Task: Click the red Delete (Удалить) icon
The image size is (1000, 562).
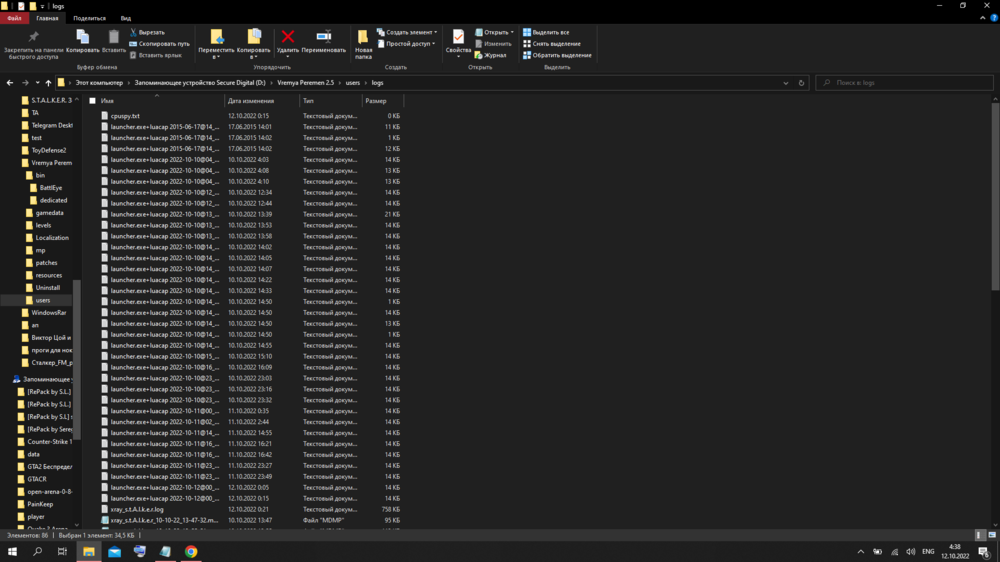Action: tap(288, 38)
